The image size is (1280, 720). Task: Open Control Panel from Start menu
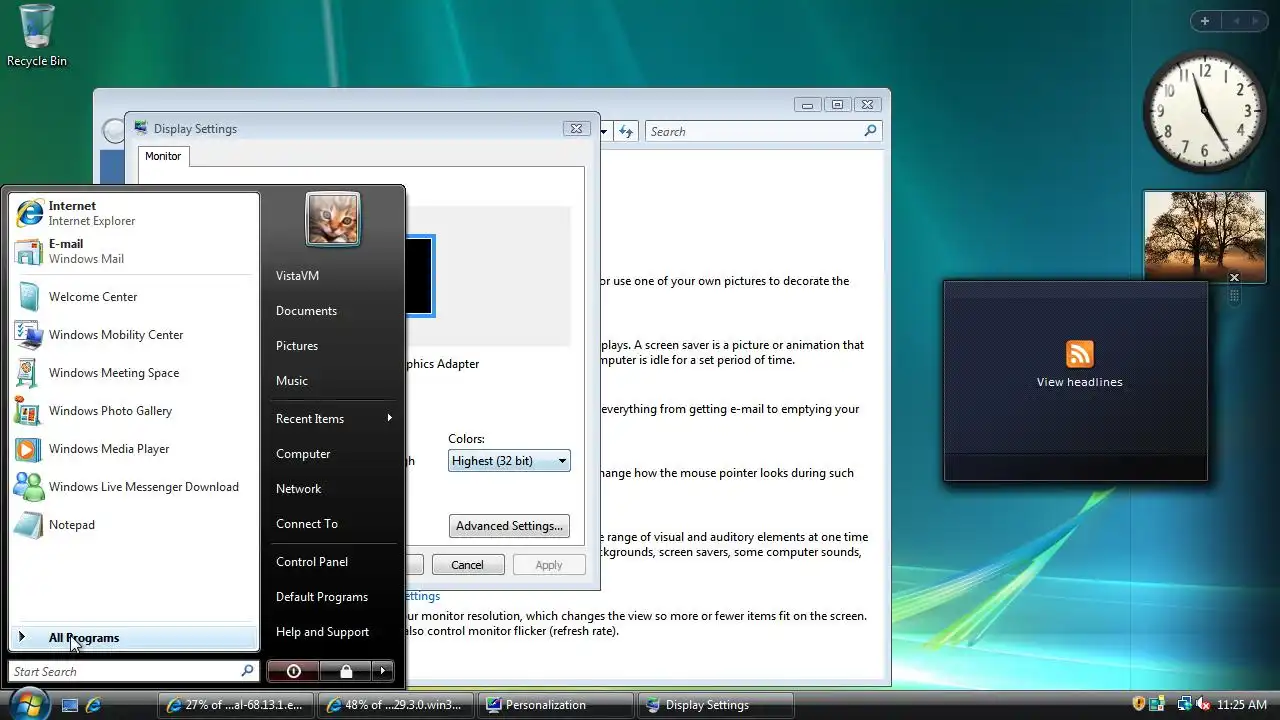312,562
